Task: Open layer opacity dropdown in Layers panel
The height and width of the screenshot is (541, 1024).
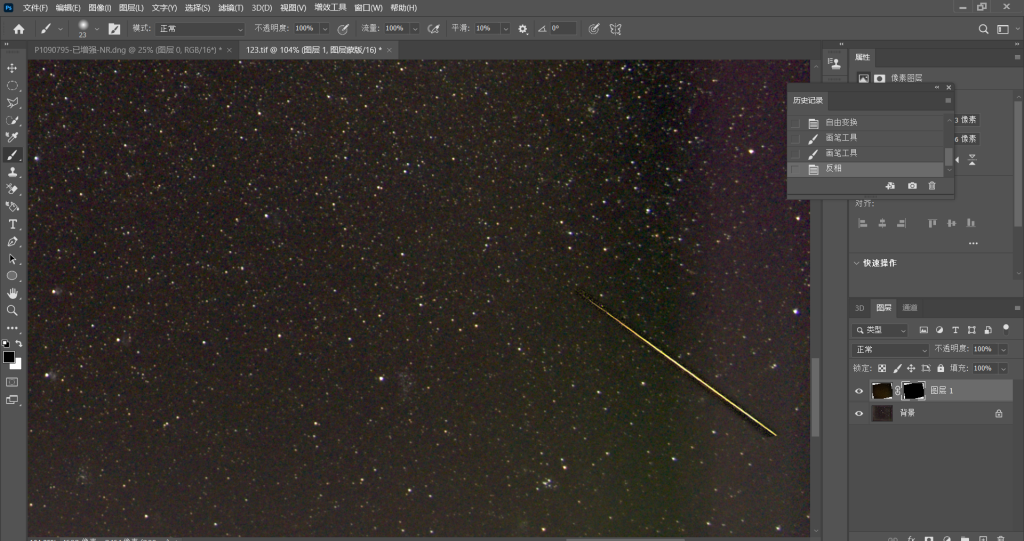Action: [1003, 349]
